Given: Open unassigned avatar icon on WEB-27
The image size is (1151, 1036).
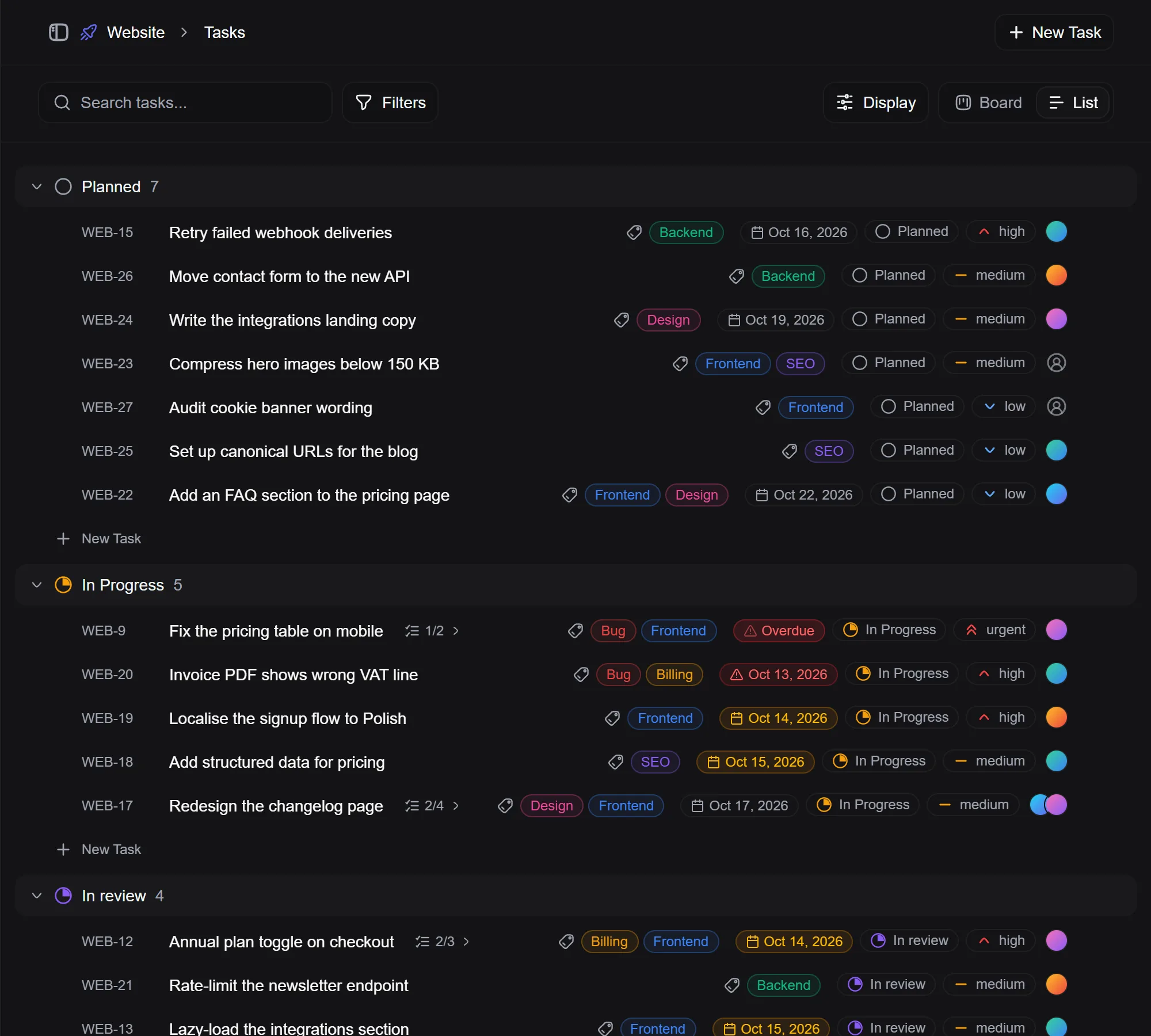Looking at the screenshot, I should (1057, 406).
